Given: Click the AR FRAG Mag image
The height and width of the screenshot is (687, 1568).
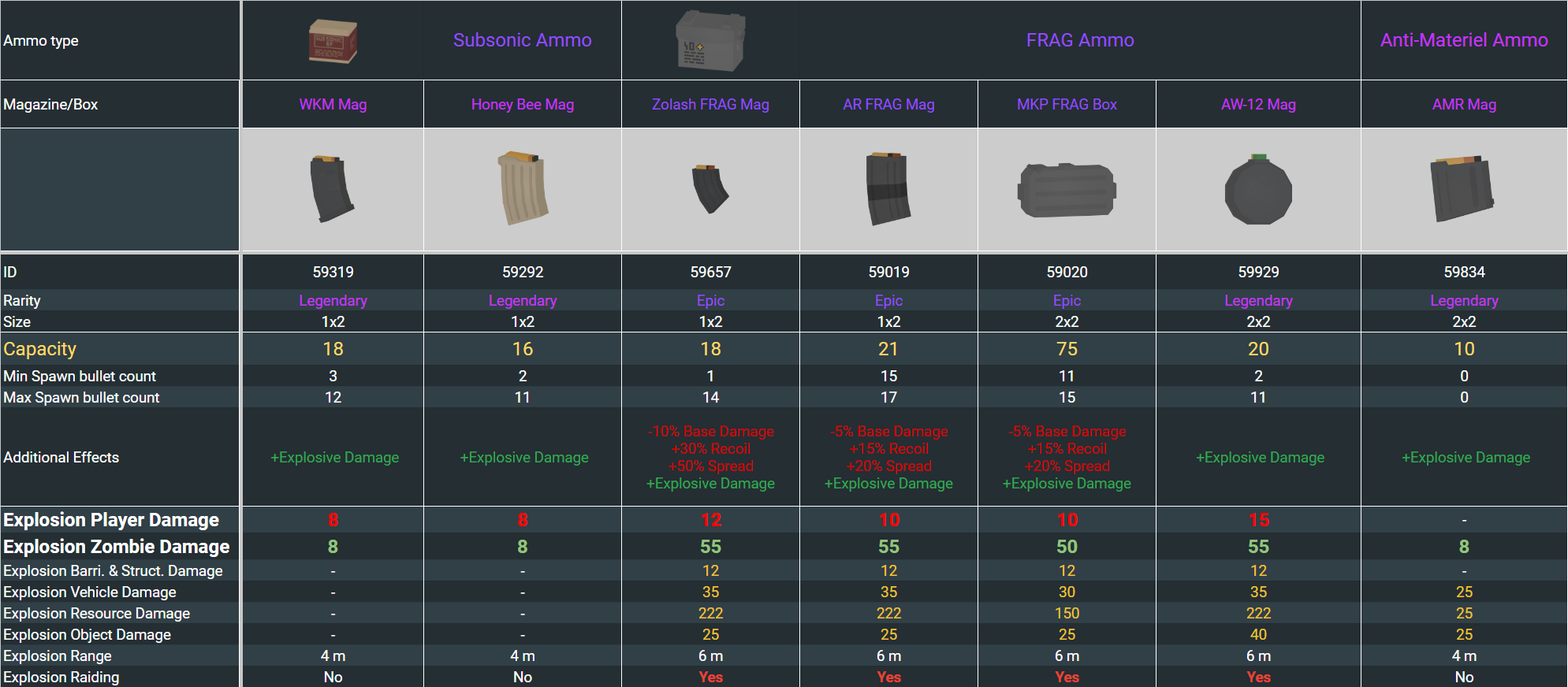Looking at the screenshot, I should 888,189.
